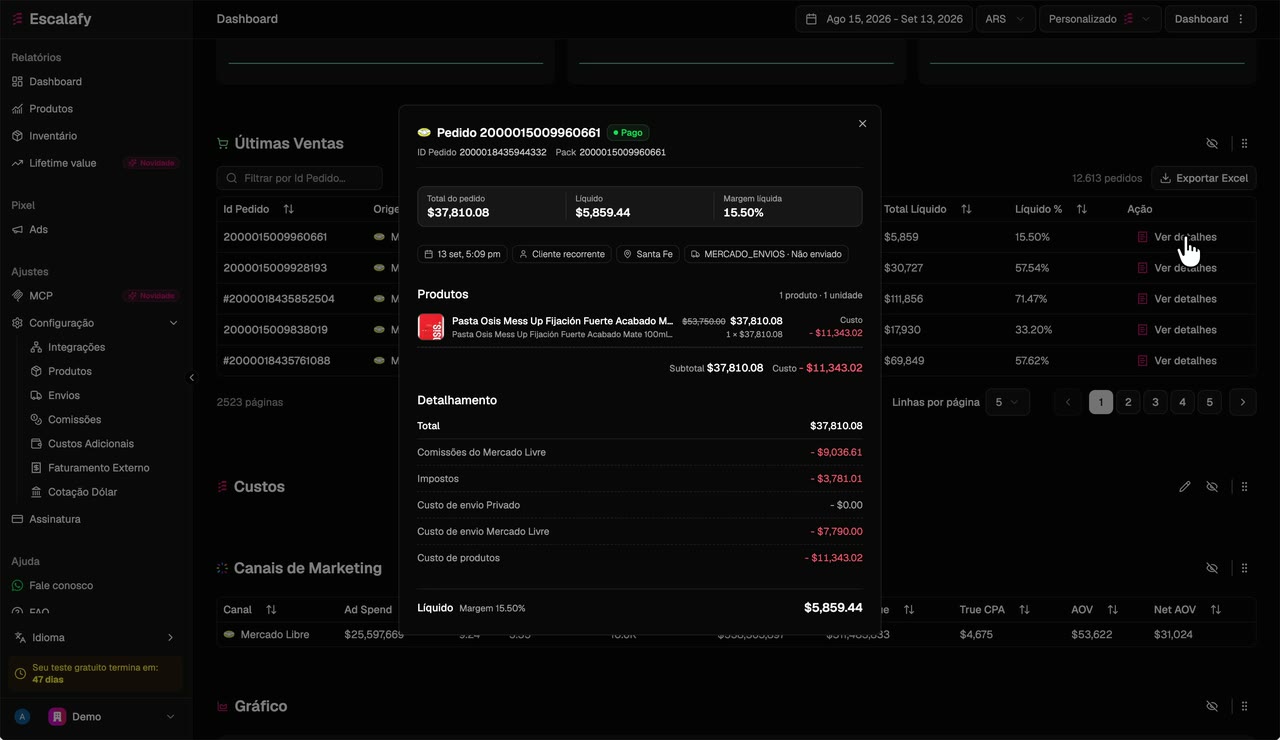The height and width of the screenshot is (740, 1280).
Task: Go to page 2 of results
Action: [1128, 402]
